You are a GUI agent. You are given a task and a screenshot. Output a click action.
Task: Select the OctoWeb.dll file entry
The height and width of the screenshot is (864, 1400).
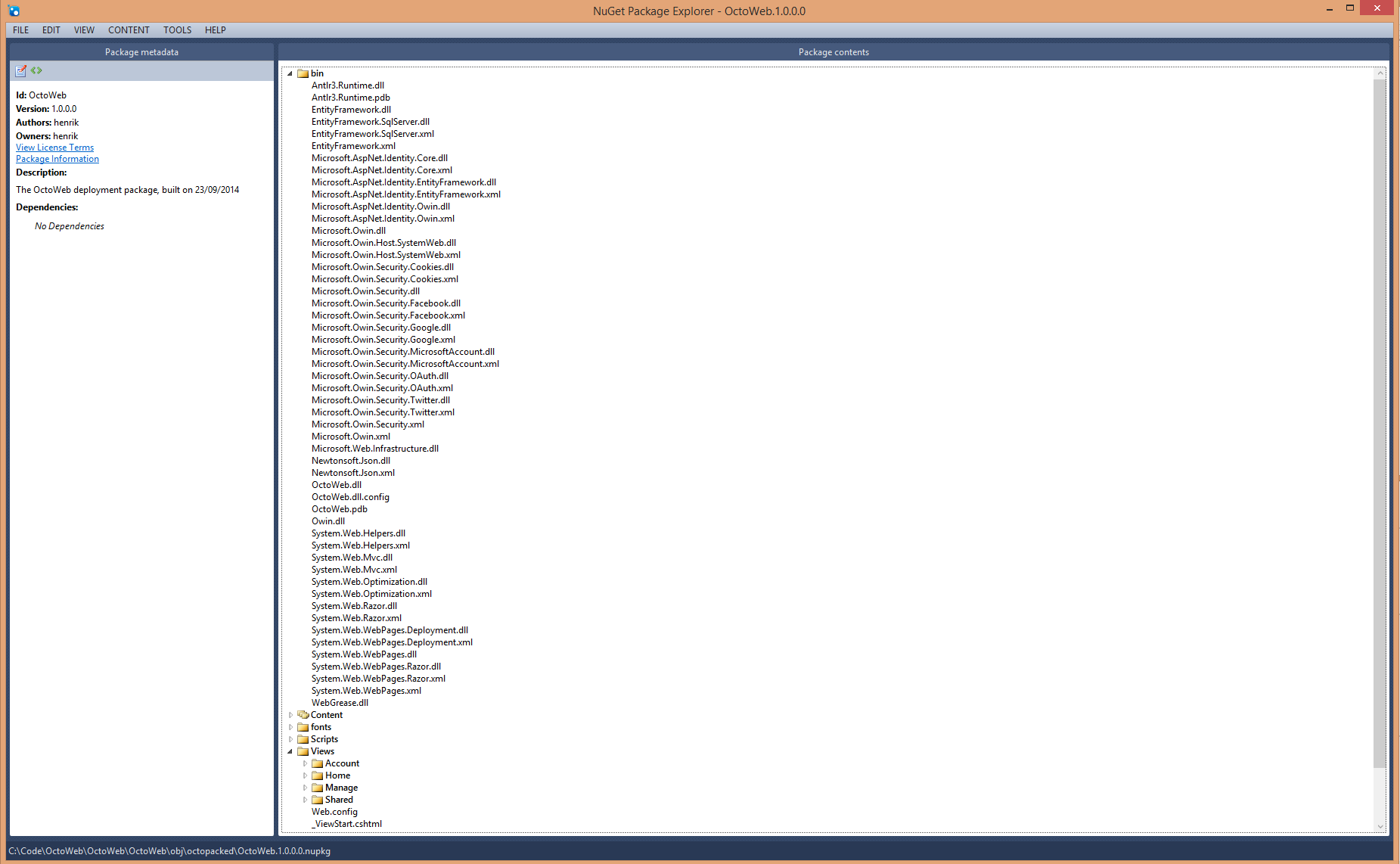(x=336, y=484)
